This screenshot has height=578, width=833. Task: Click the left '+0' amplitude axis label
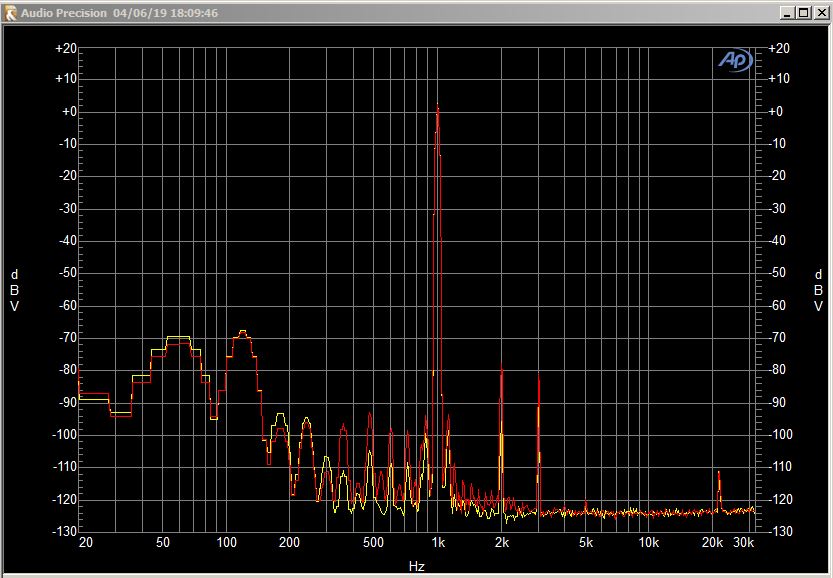click(69, 112)
